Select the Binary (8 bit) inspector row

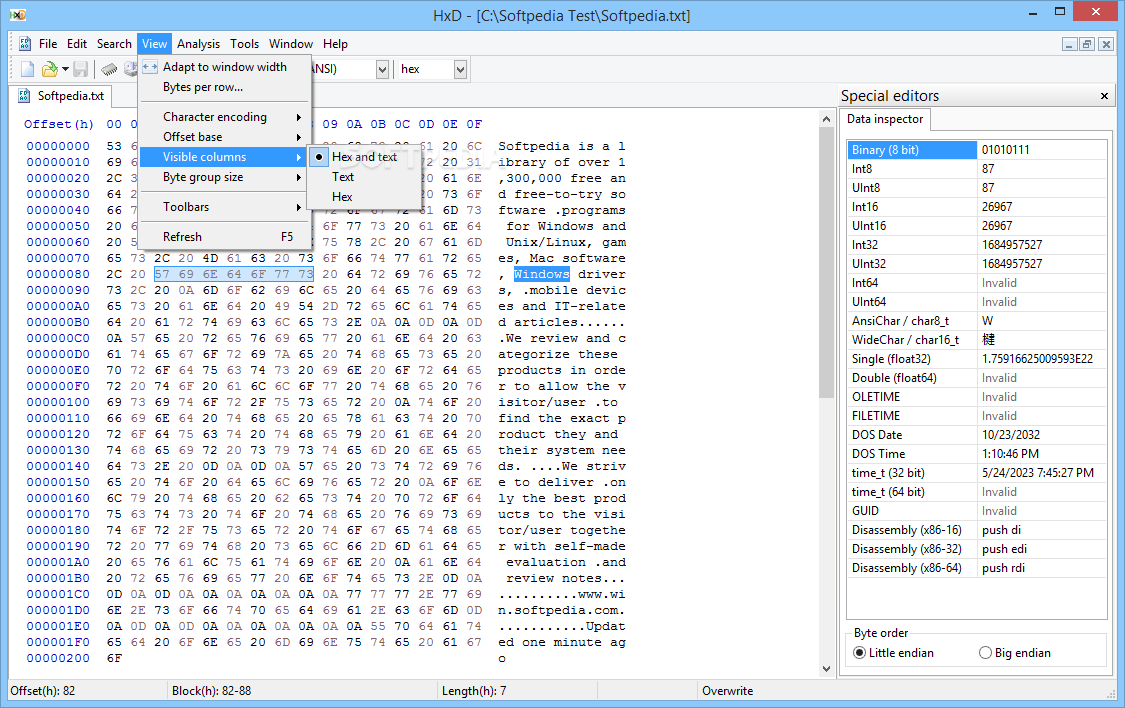coord(976,150)
